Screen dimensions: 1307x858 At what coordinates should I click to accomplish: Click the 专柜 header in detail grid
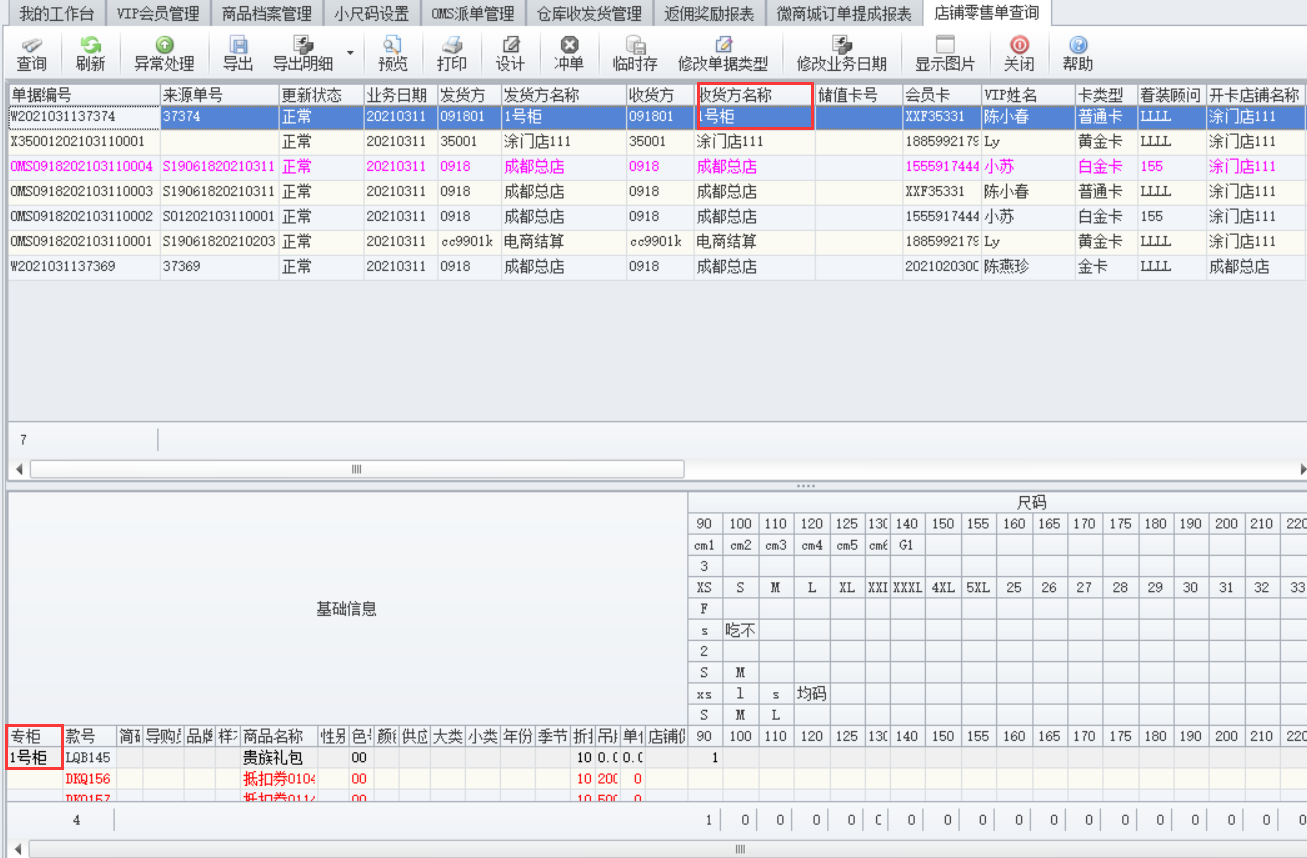tap(36, 737)
